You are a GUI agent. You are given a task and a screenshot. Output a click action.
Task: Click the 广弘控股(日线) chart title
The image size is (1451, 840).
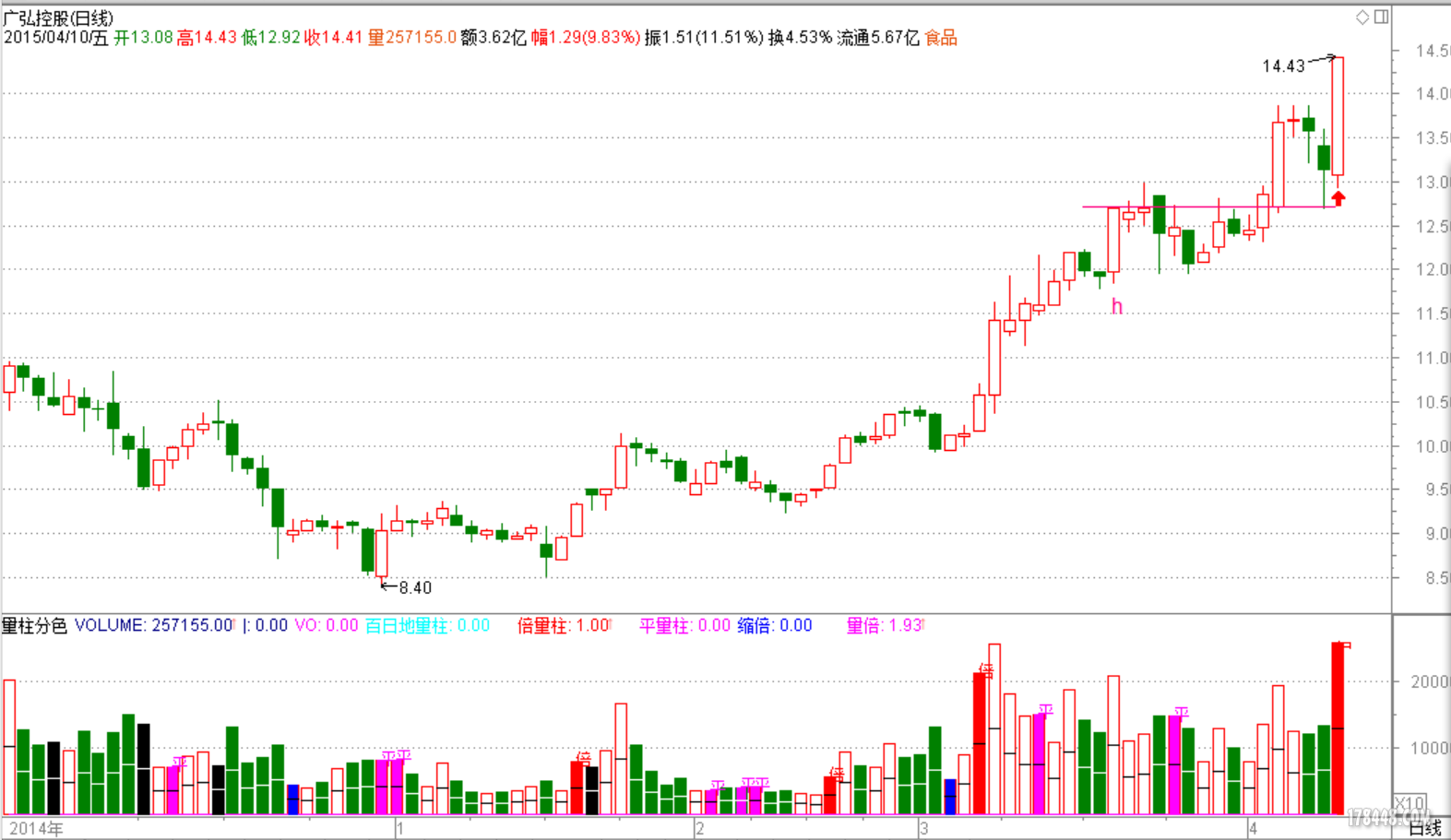[58, 18]
